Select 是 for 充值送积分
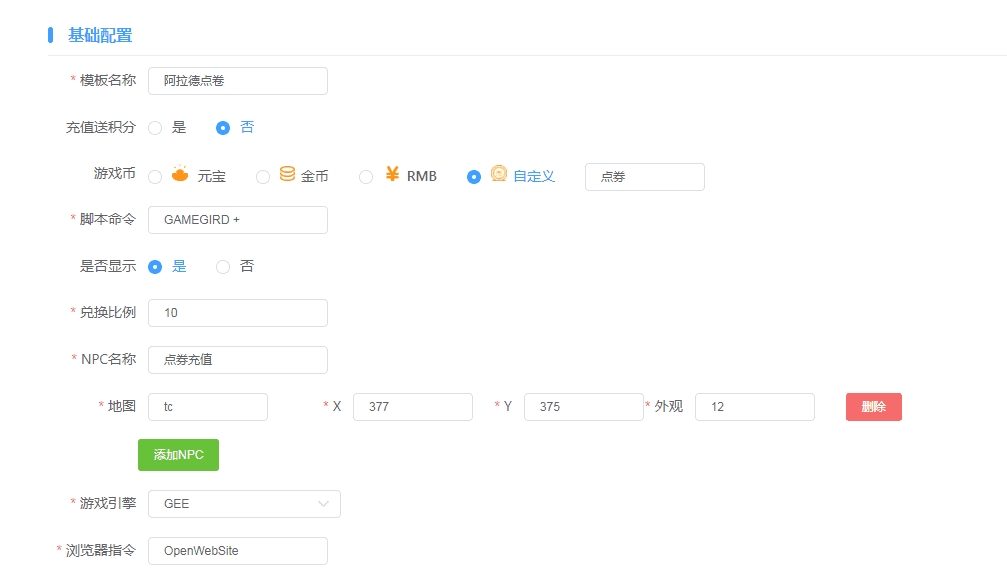The height and width of the screenshot is (588, 1007). (x=155, y=128)
